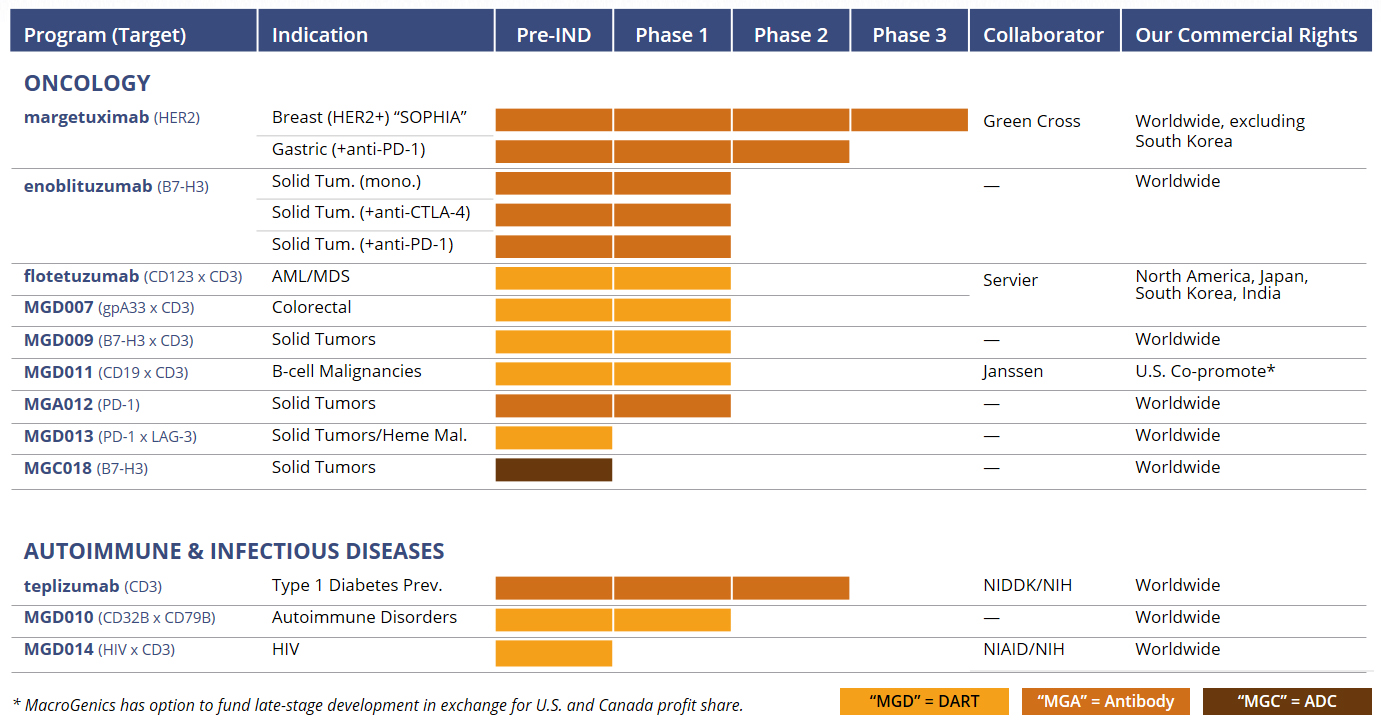Click the U.S. Co-promote* rights text
This screenshot has height=726, width=1381.
(x=1205, y=371)
